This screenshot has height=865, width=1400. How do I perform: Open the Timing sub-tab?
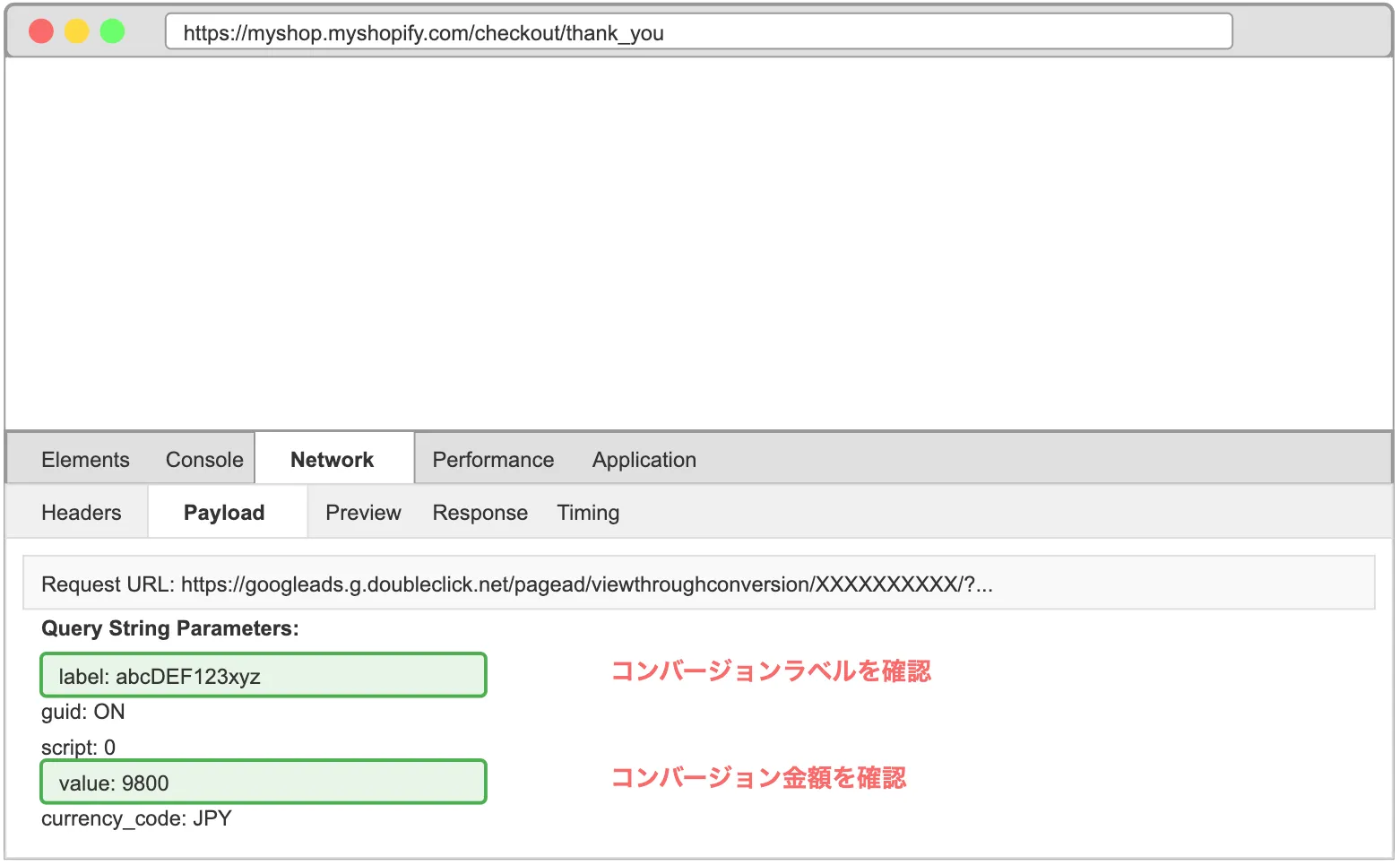[x=588, y=513]
